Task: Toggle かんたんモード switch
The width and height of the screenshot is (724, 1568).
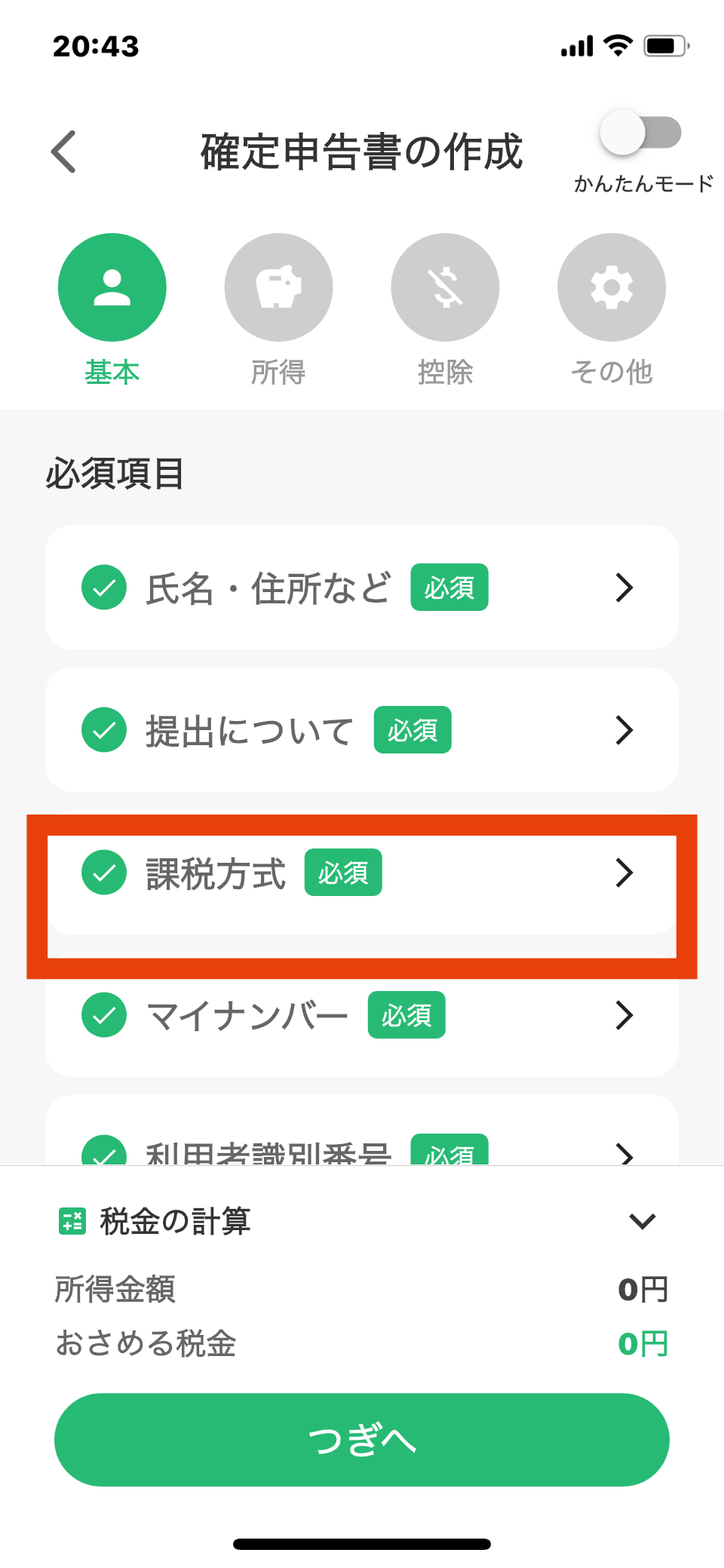Action: [640, 133]
